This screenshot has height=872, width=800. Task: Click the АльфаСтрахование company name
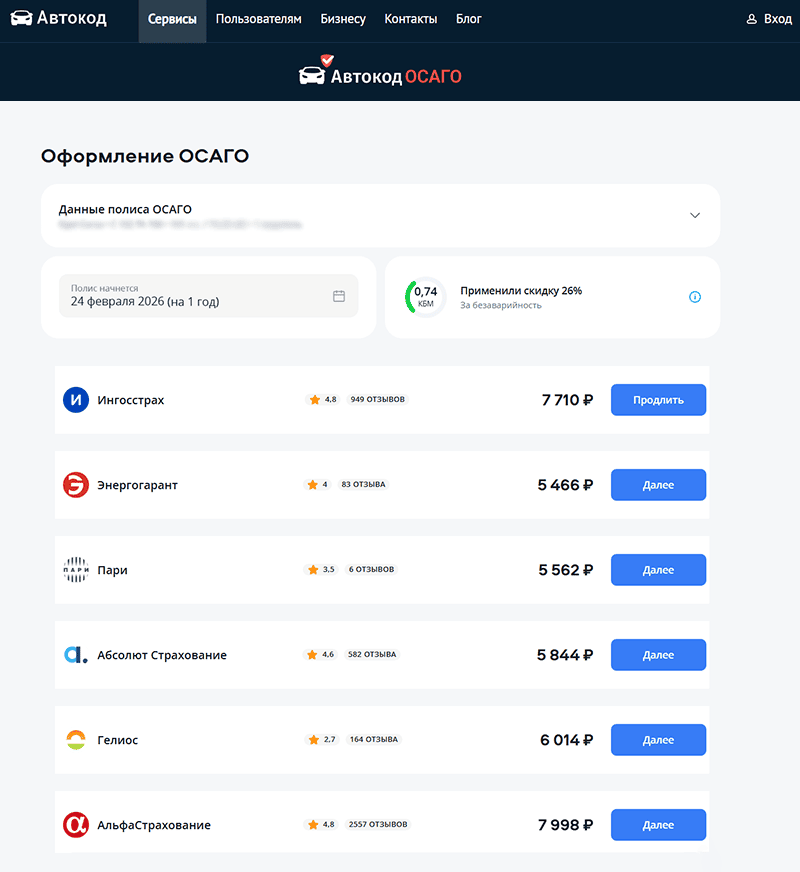pyautogui.click(x=154, y=825)
